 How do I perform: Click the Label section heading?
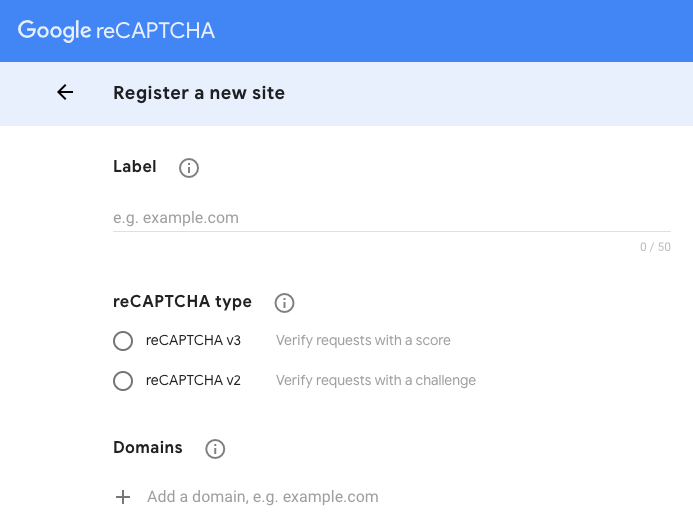point(135,167)
